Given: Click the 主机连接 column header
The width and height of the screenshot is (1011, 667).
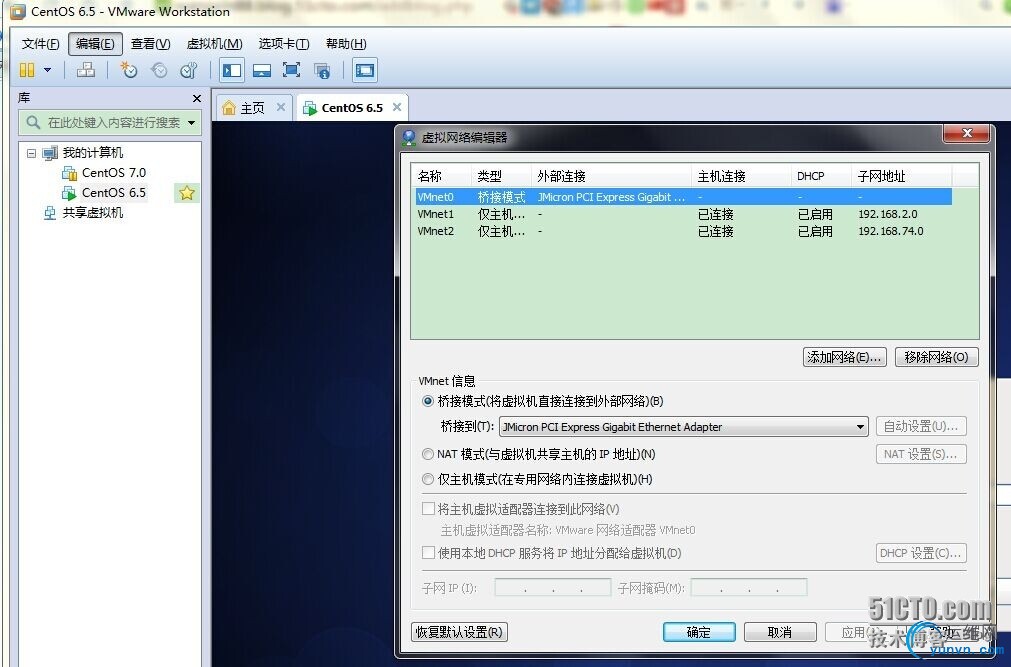Looking at the screenshot, I should [741, 176].
